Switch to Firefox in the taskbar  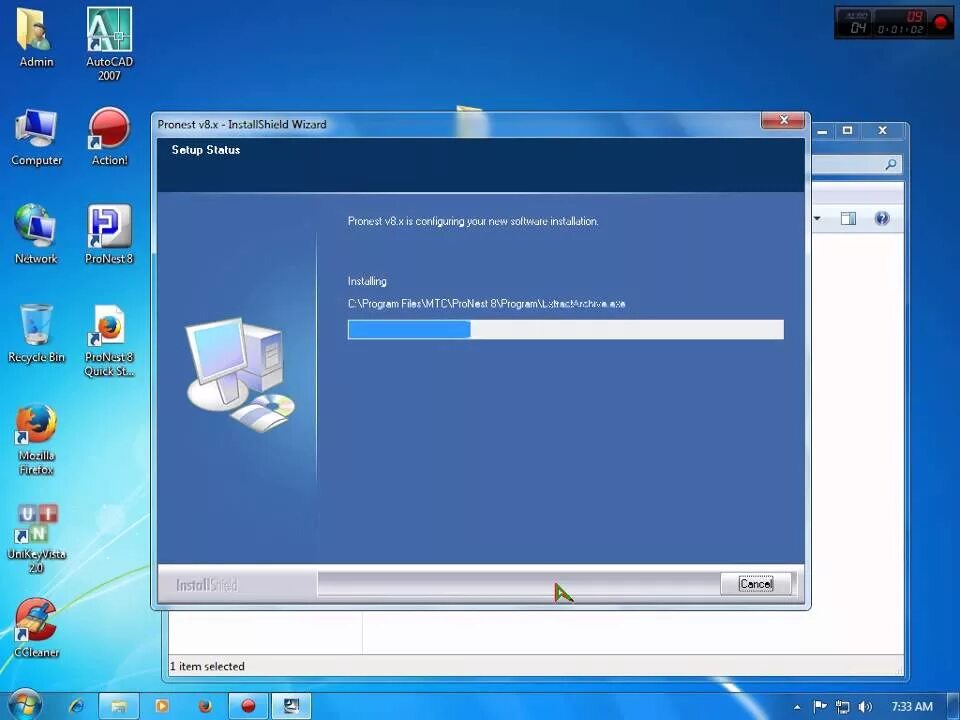tap(205, 706)
